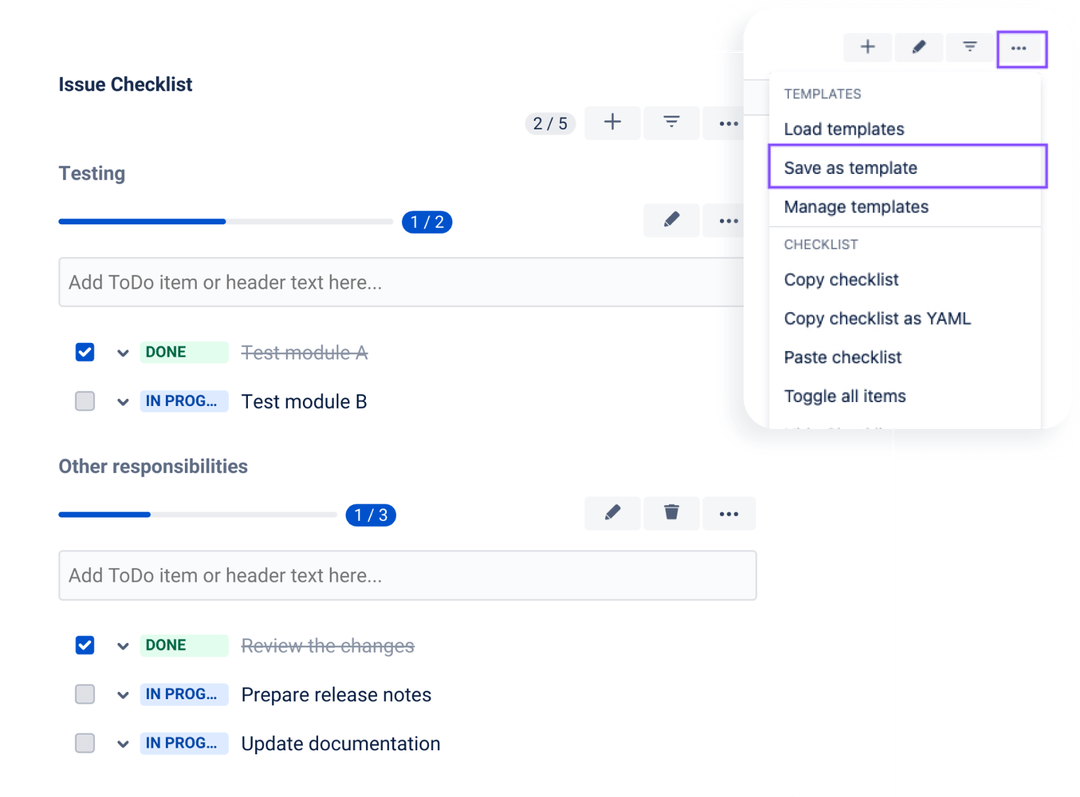Click the edit pencil for the Testing section
Screen dimensions: 1080x797
(671, 220)
